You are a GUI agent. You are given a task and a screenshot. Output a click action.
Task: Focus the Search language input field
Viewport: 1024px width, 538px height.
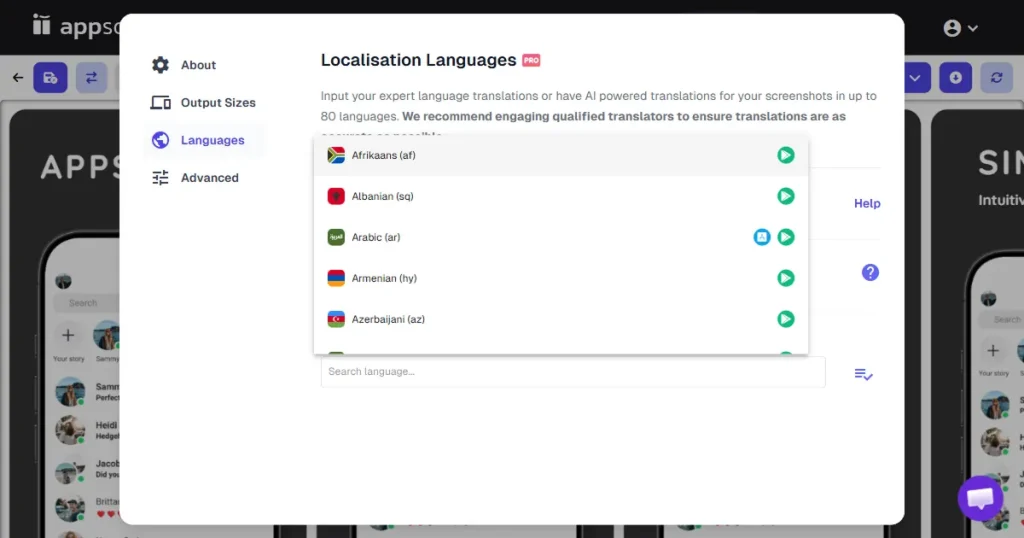(573, 372)
